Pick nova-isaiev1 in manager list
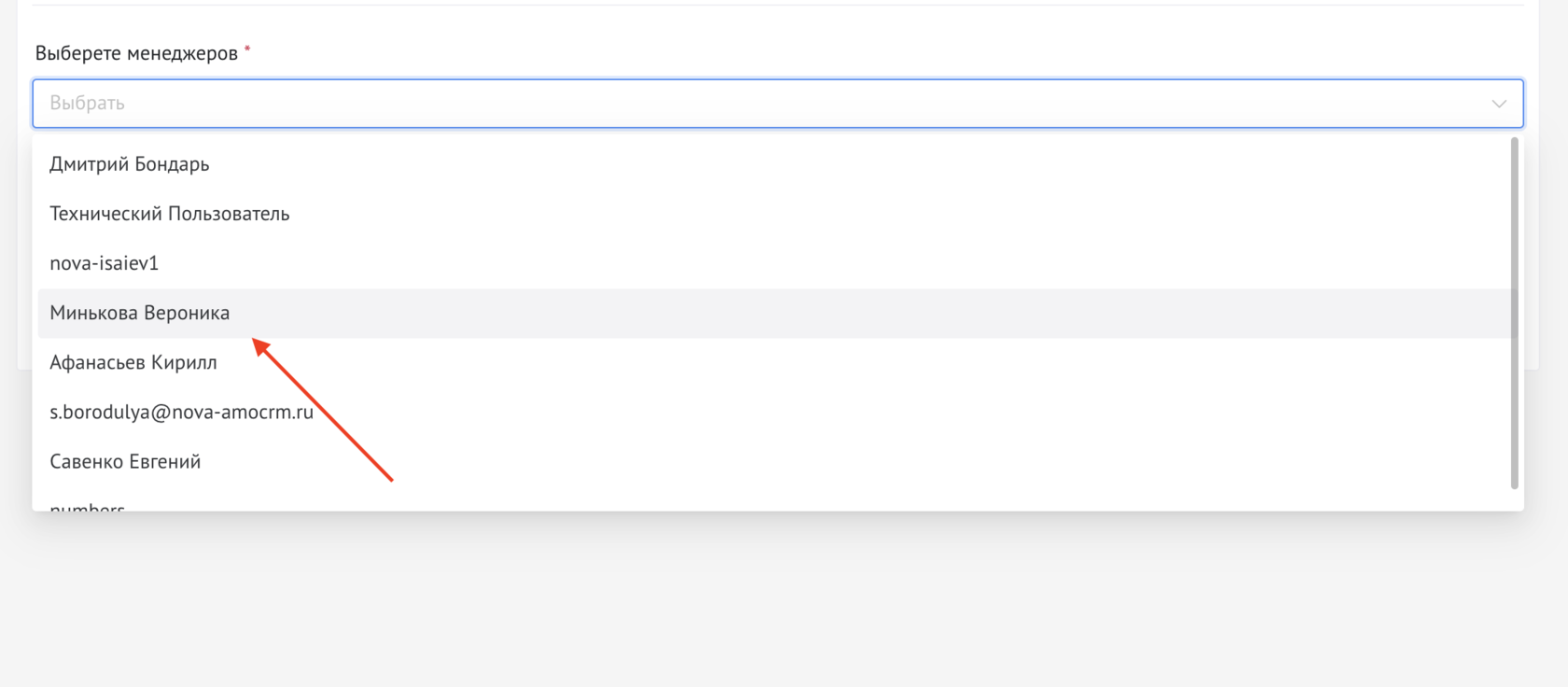1568x687 pixels. pyautogui.click(x=105, y=263)
